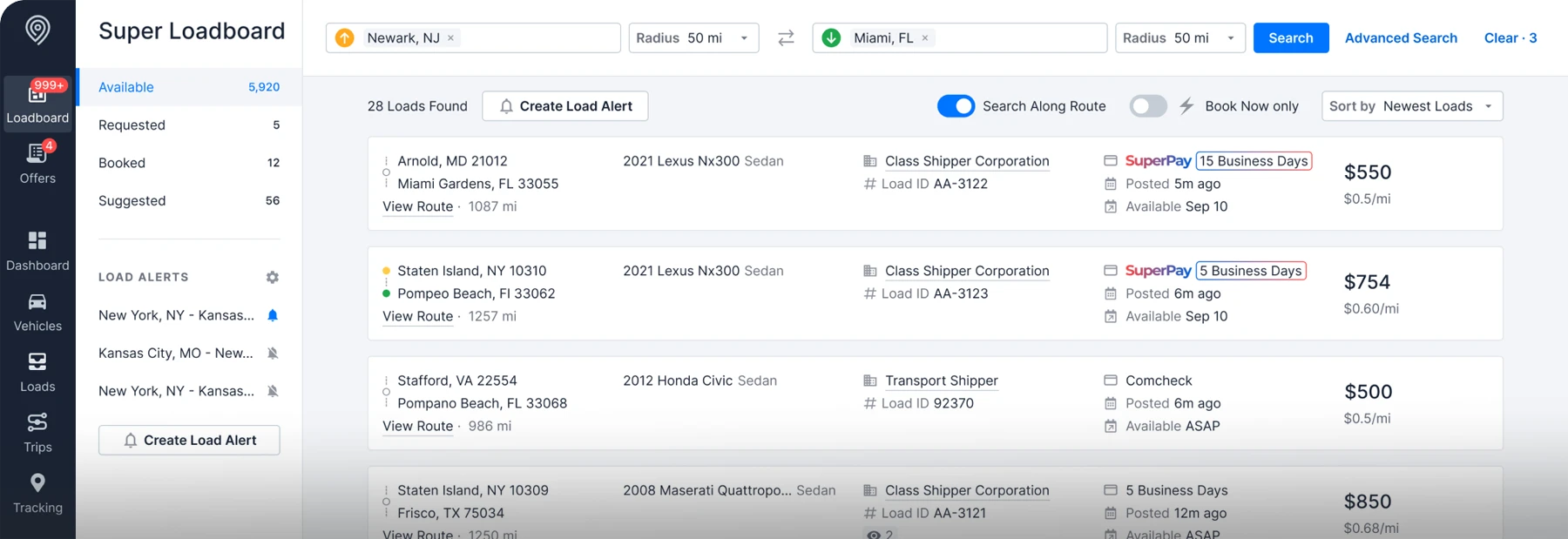
Task: Enable Book Now only toggle
Action: pyautogui.click(x=1147, y=106)
